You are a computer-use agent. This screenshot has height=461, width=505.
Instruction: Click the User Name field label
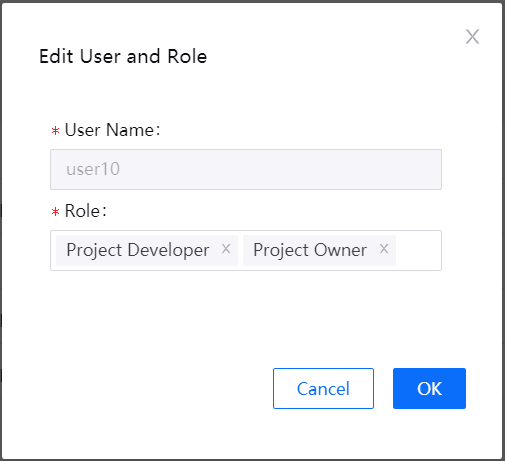[x=112, y=130]
